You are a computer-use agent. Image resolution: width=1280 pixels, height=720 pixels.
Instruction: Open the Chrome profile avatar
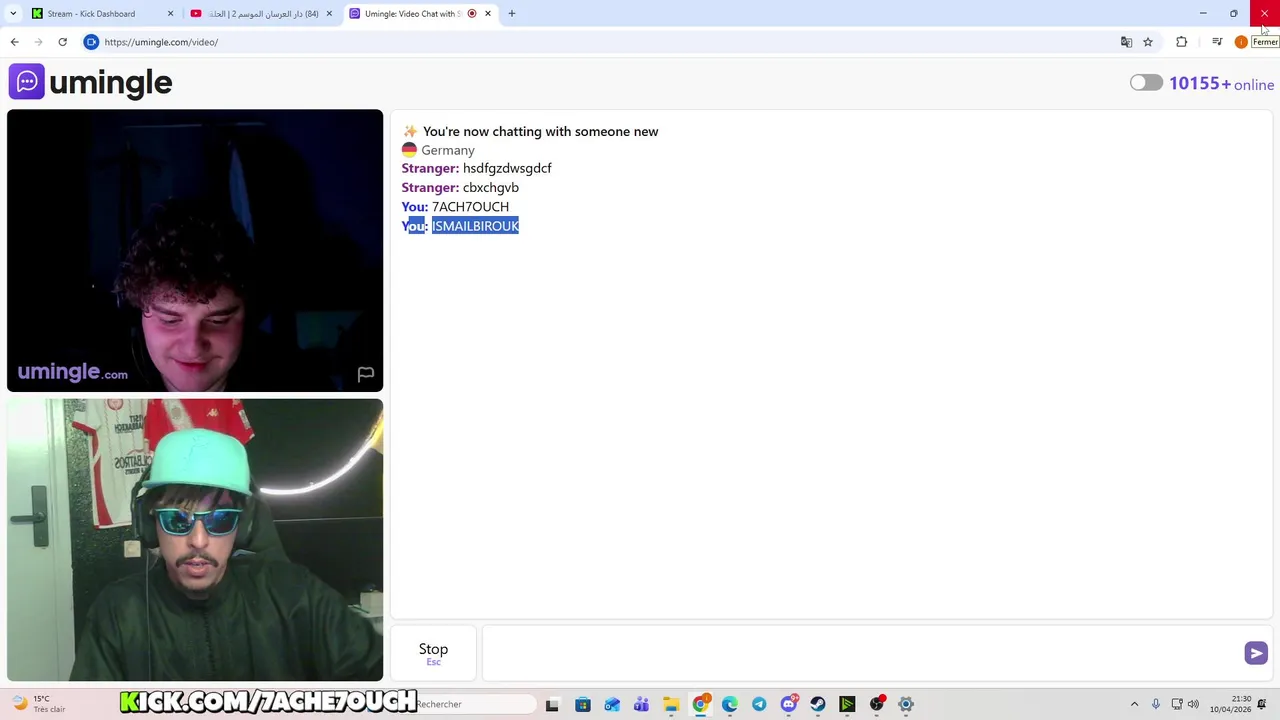(x=1241, y=42)
